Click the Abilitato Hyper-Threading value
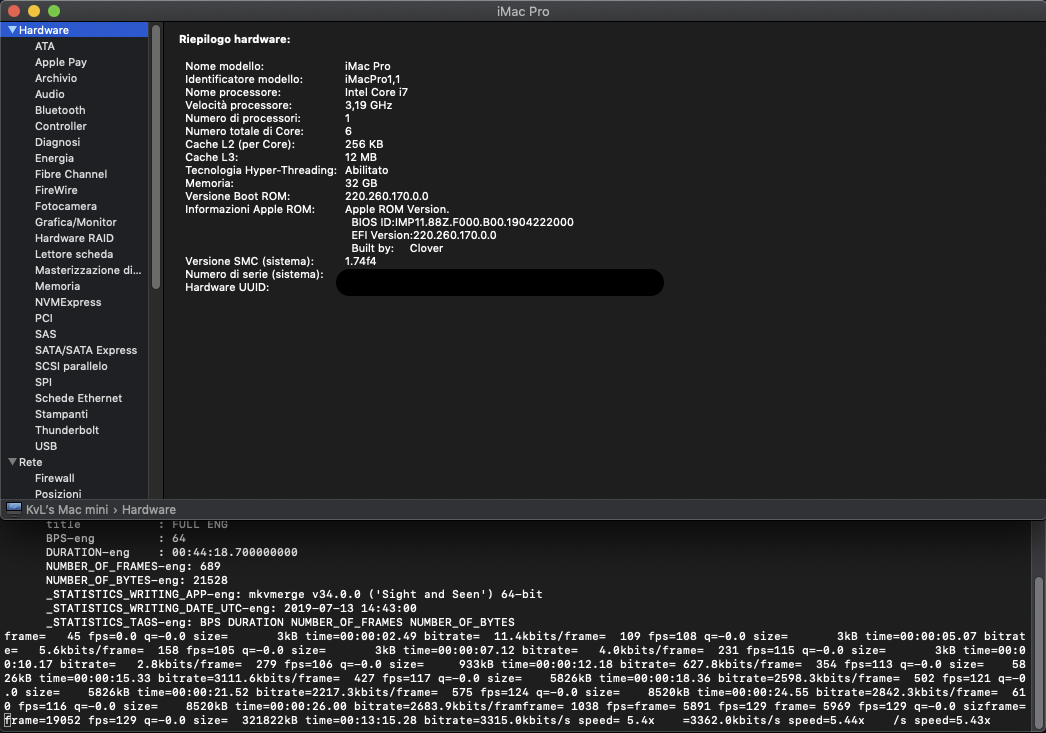Viewport: 1046px width, 733px height. [x=366, y=170]
